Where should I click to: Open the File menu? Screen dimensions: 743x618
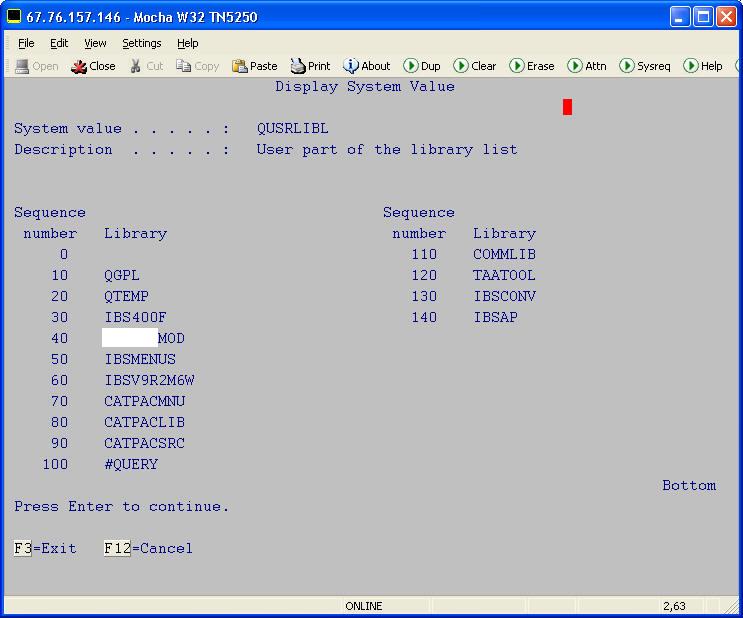click(26, 43)
